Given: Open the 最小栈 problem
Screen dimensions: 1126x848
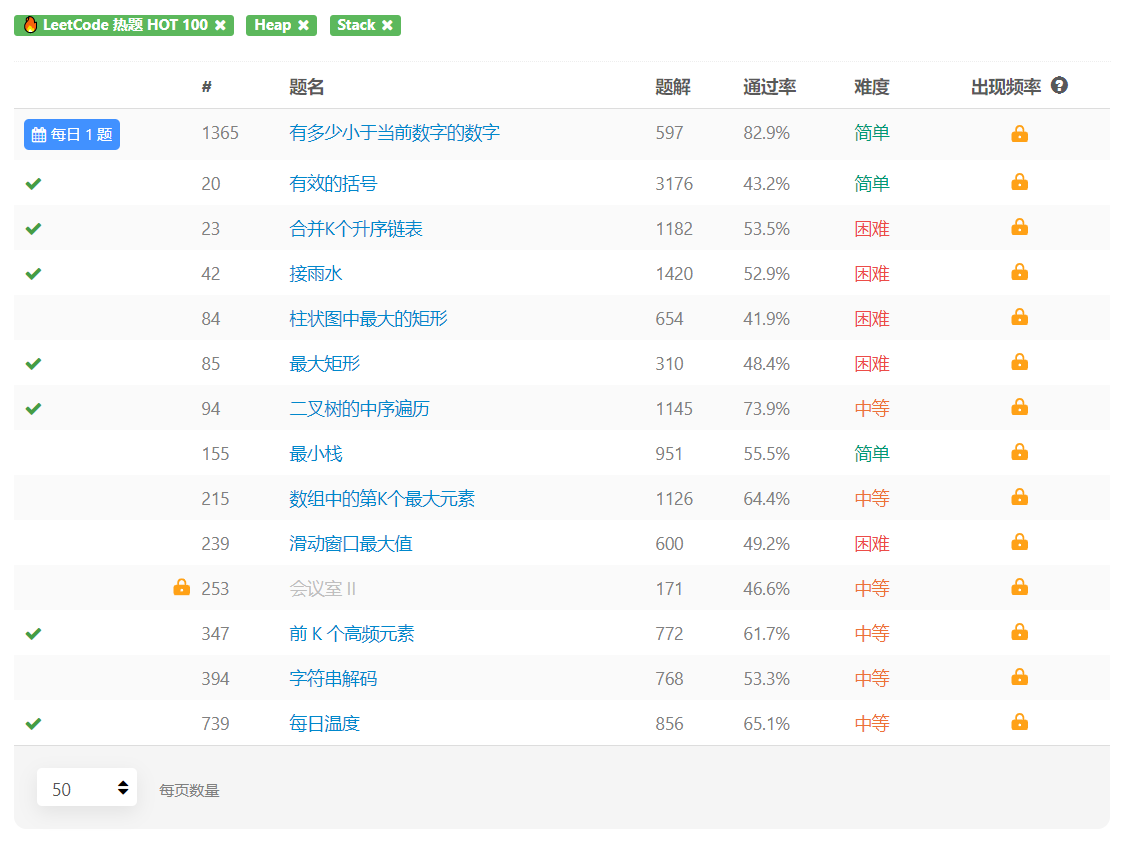Looking at the screenshot, I should (316, 454).
